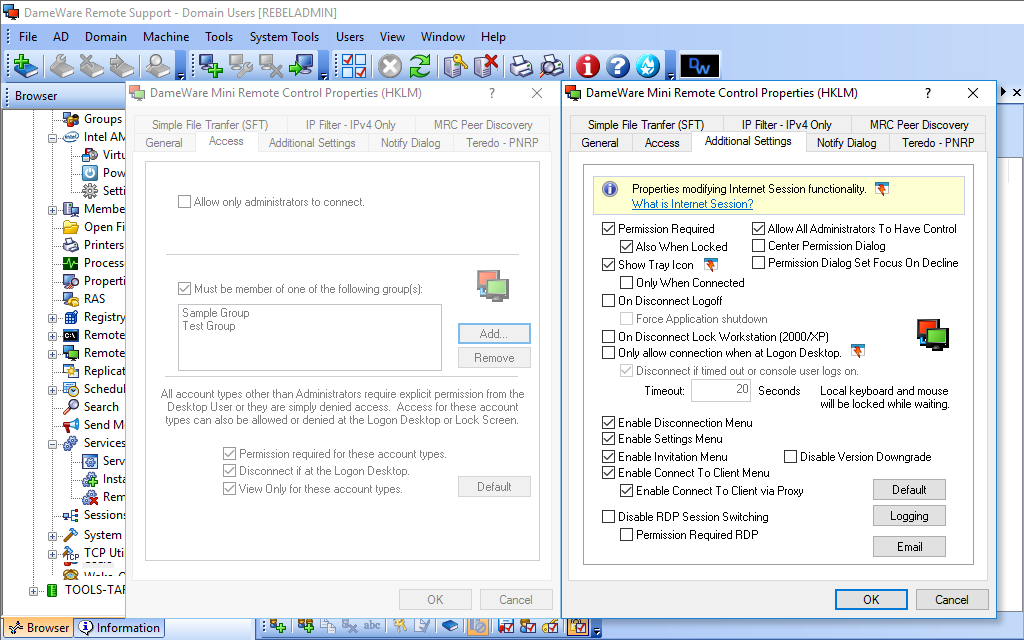Uncheck Show Tray Icon option
The height and width of the screenshot is (640, 1024).
pos(609,265)
